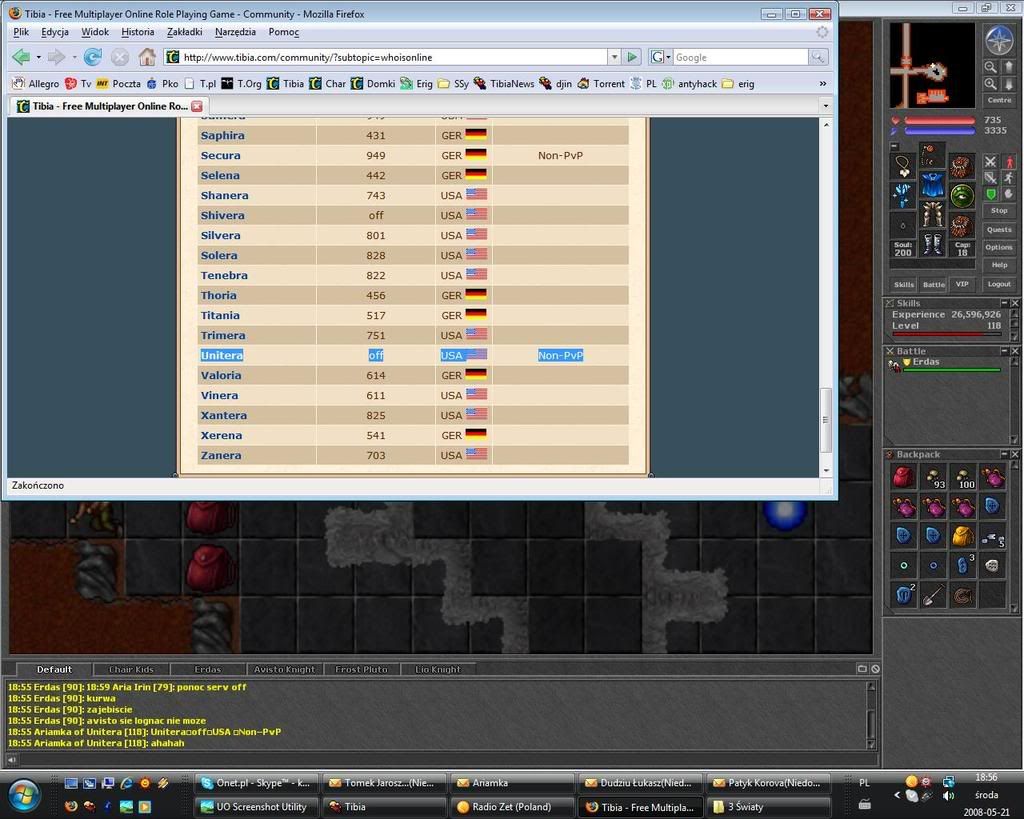The image size is (1024, 819).
Task: Open the search engine selector dropdown
Action: click(x=660, y=57)
